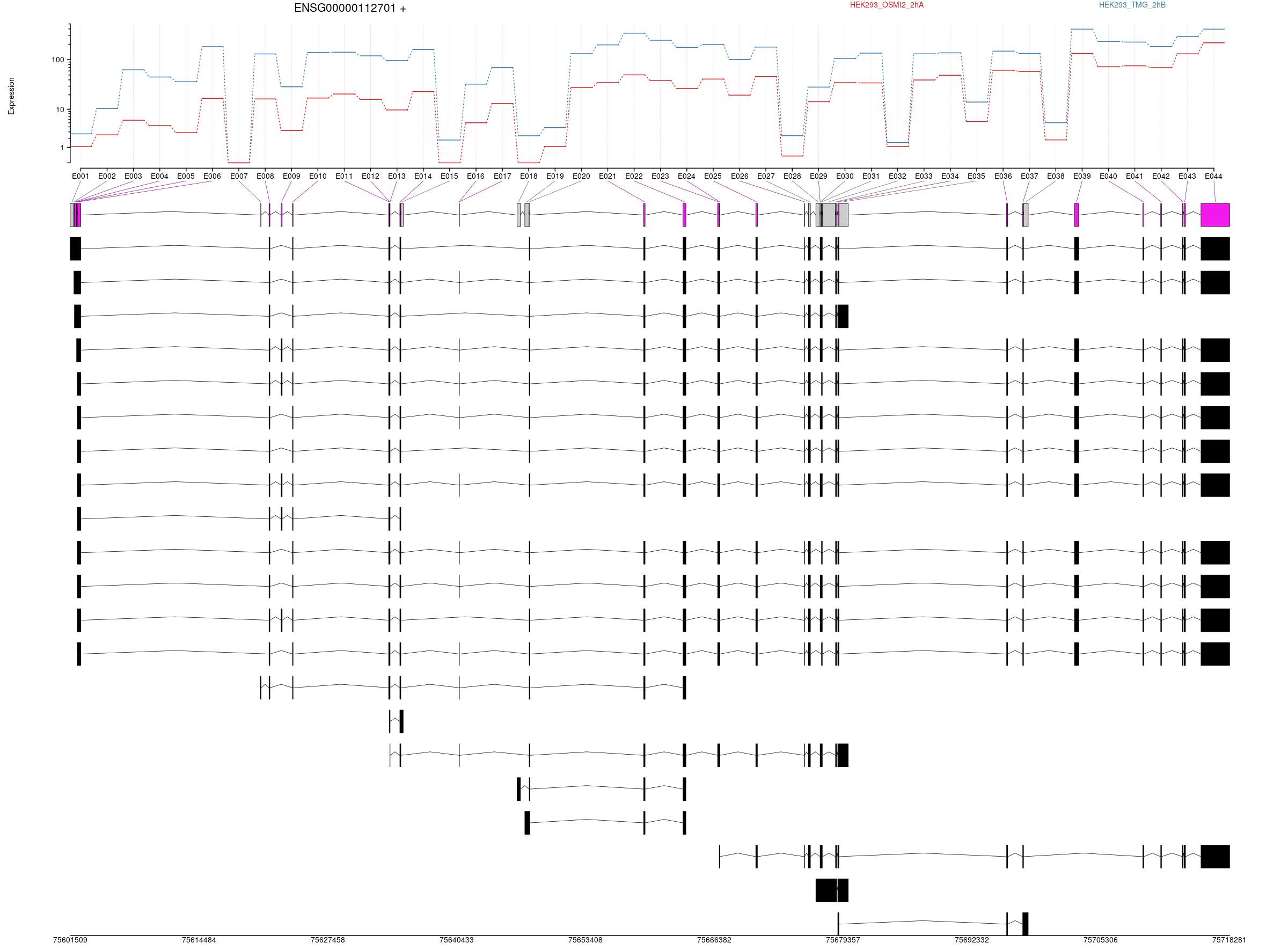Click genomic coordinate 75627458

[328, 940]
